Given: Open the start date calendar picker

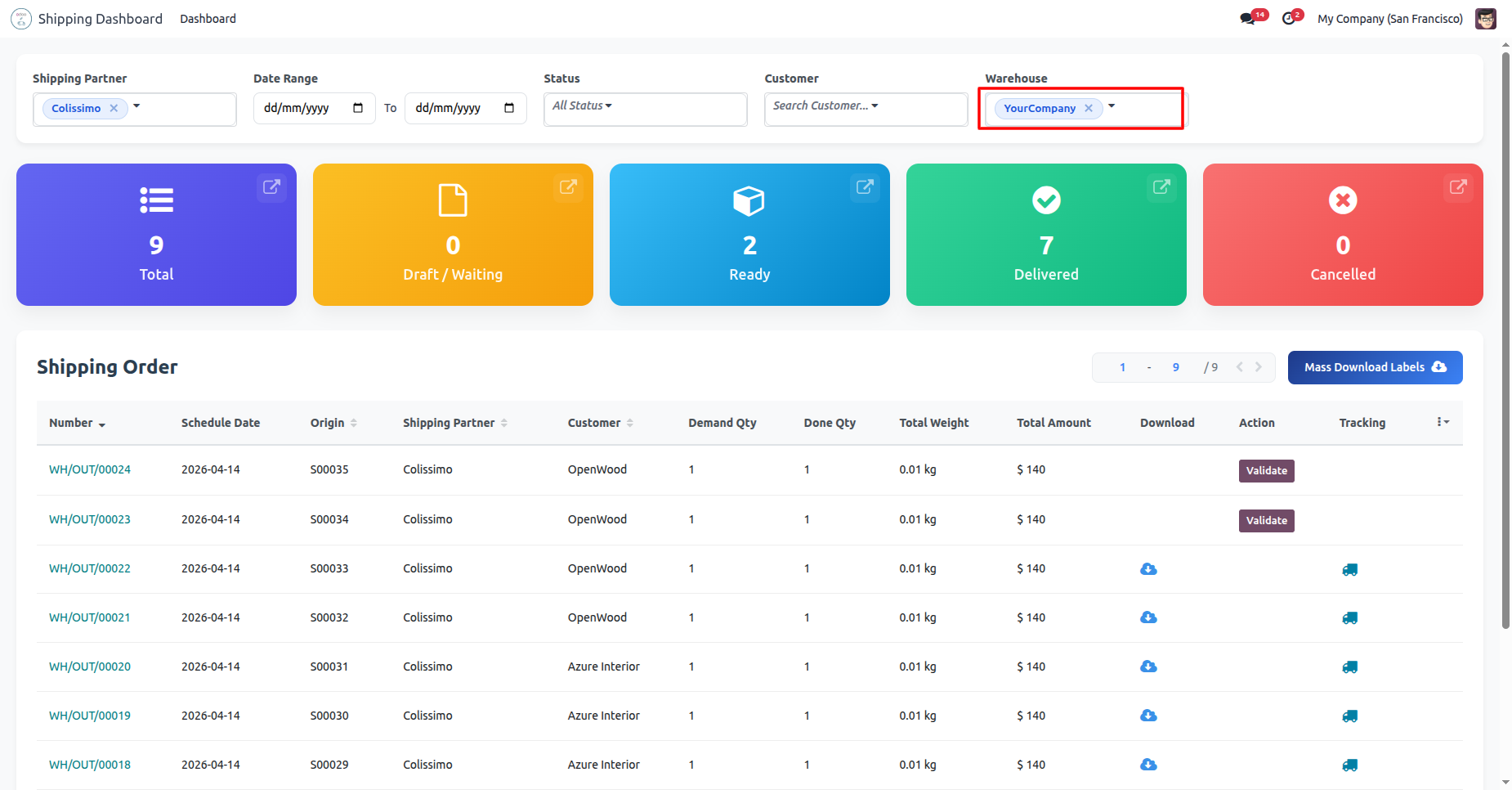Looking at the screenshot, I should click(358, 108).
